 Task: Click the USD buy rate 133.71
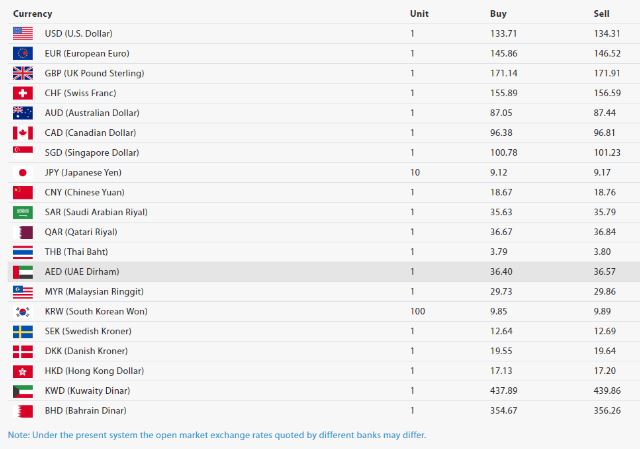click(505, 33)
